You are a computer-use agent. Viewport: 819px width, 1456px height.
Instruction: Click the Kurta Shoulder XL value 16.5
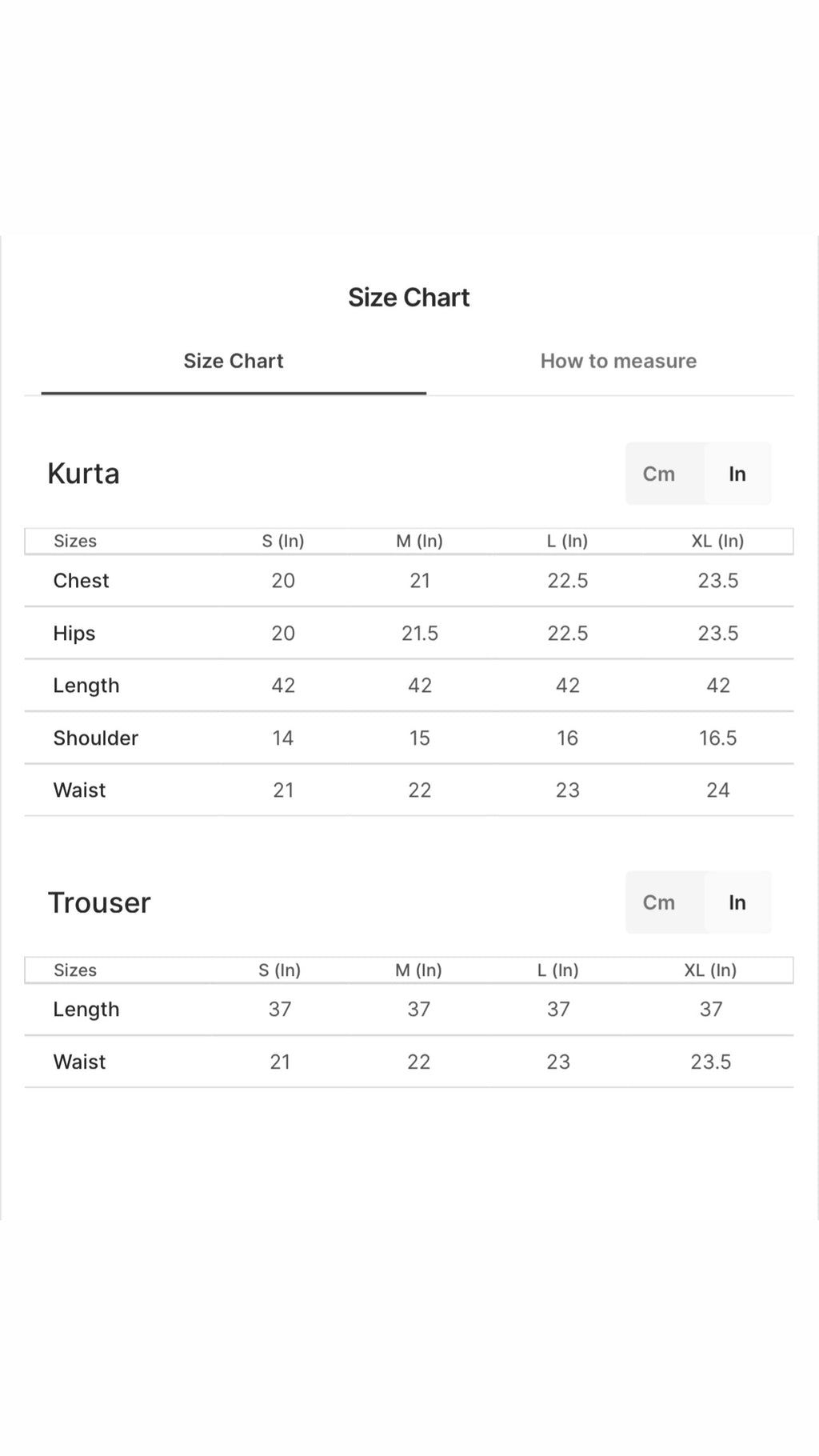click(x=717, y=738)
